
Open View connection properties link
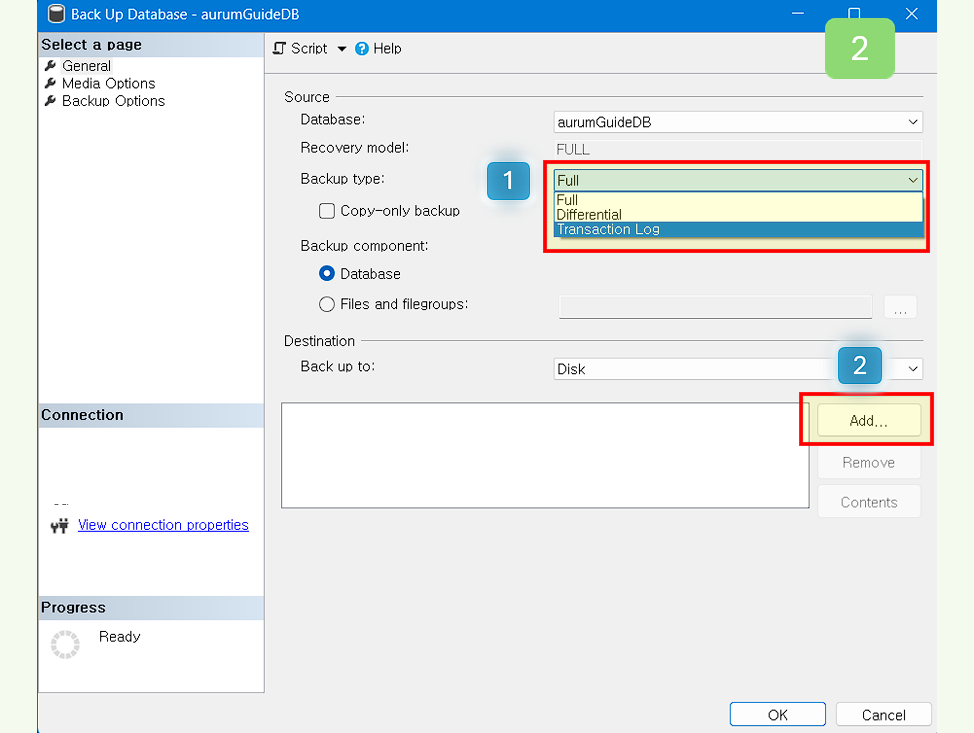click(x=163, y=525)
